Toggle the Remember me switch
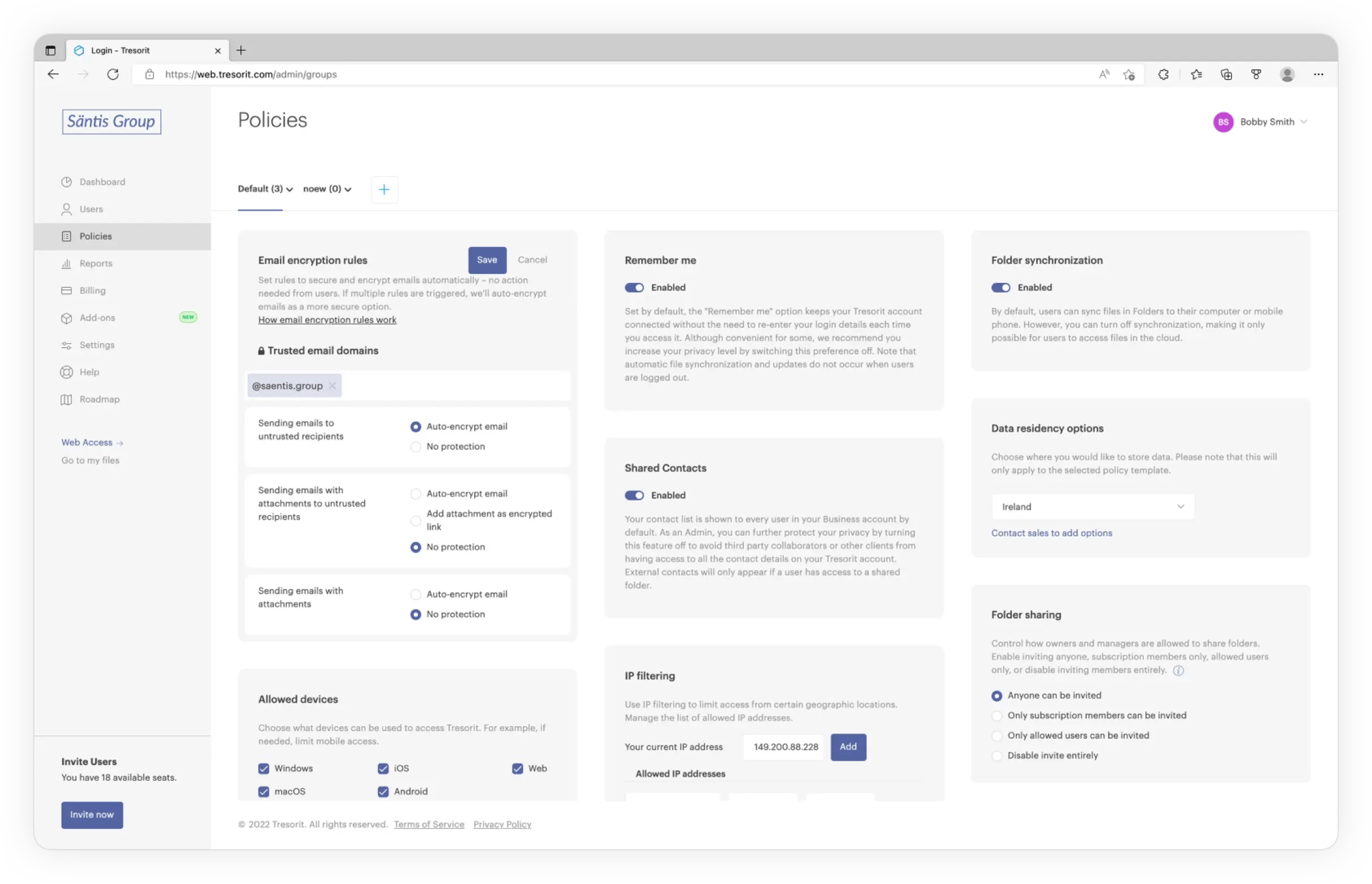The image size is (1372, 884). tap(634, 287)
